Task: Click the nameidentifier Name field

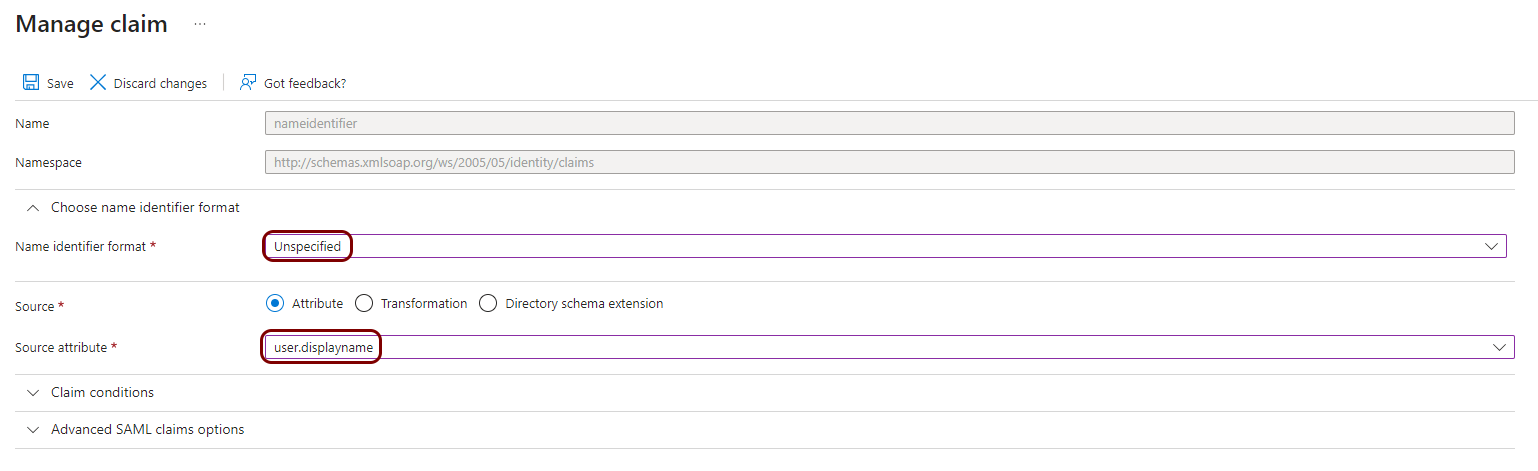Action: [x=889, y=123]
